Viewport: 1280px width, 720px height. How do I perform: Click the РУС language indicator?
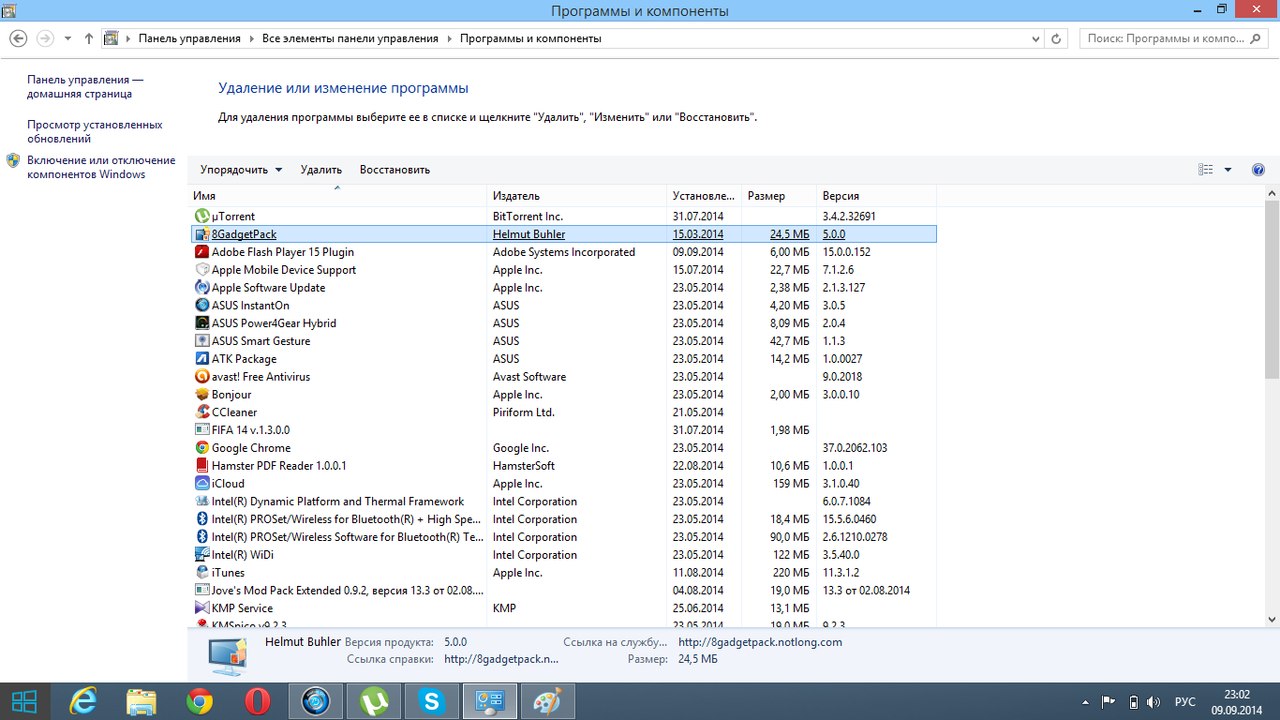tap(1184, 702)
